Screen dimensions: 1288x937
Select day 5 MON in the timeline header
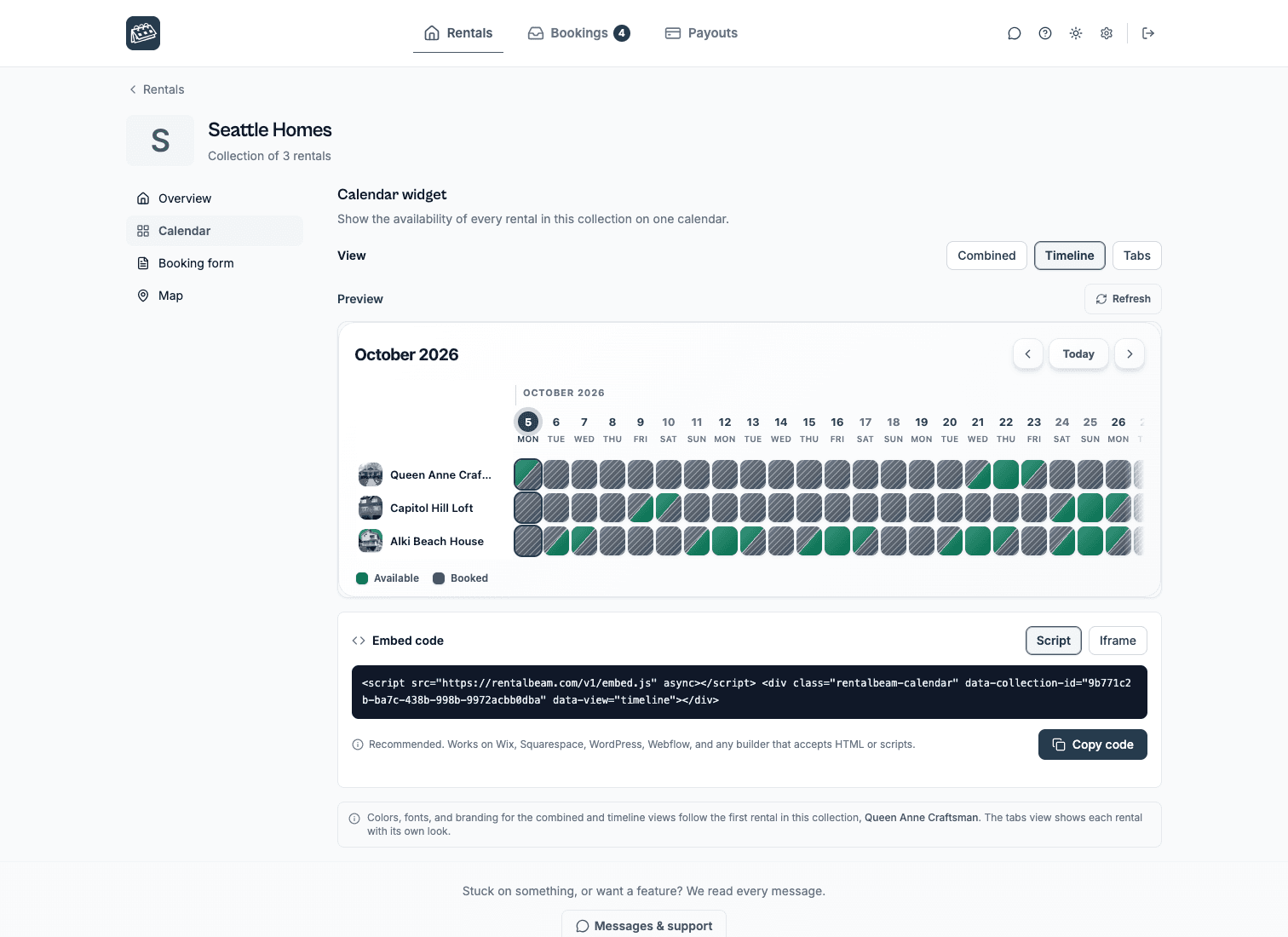(528, 428)
